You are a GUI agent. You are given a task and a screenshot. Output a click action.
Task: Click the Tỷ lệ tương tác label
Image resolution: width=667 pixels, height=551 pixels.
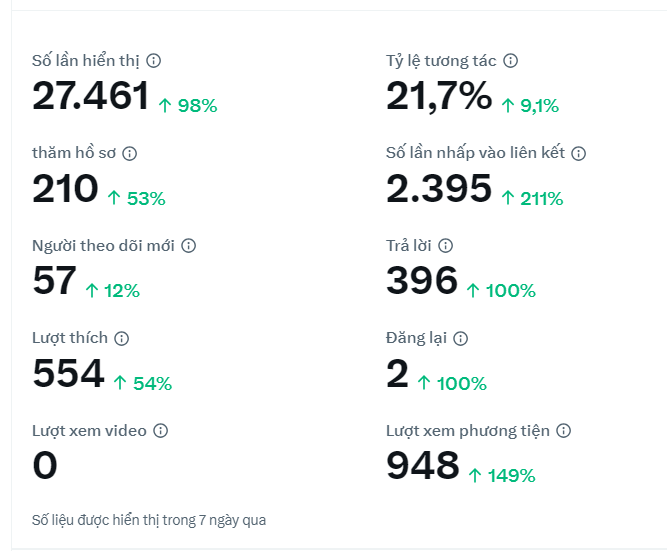click(x=441, y=61)
